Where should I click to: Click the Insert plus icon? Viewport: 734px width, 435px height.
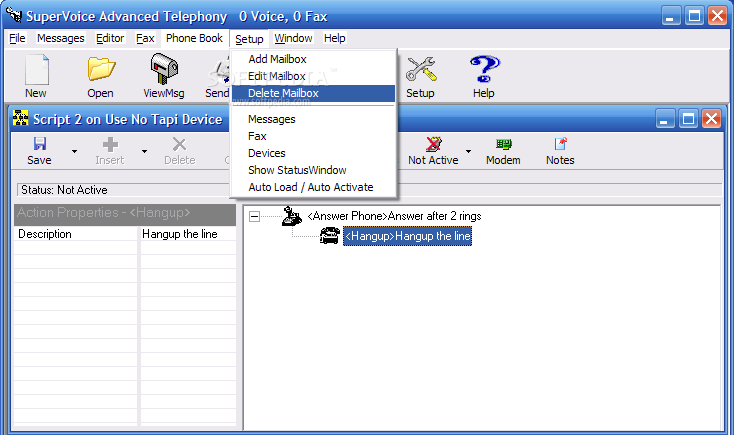110,144
